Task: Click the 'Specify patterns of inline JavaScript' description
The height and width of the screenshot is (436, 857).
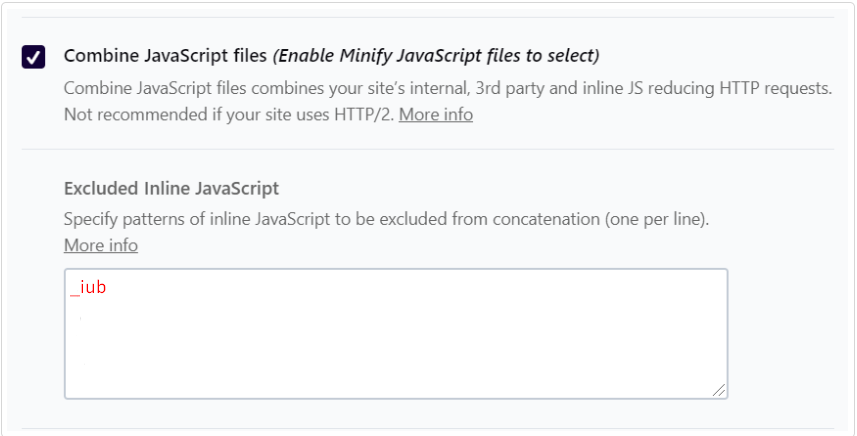Action: click(x=250, y=219)
